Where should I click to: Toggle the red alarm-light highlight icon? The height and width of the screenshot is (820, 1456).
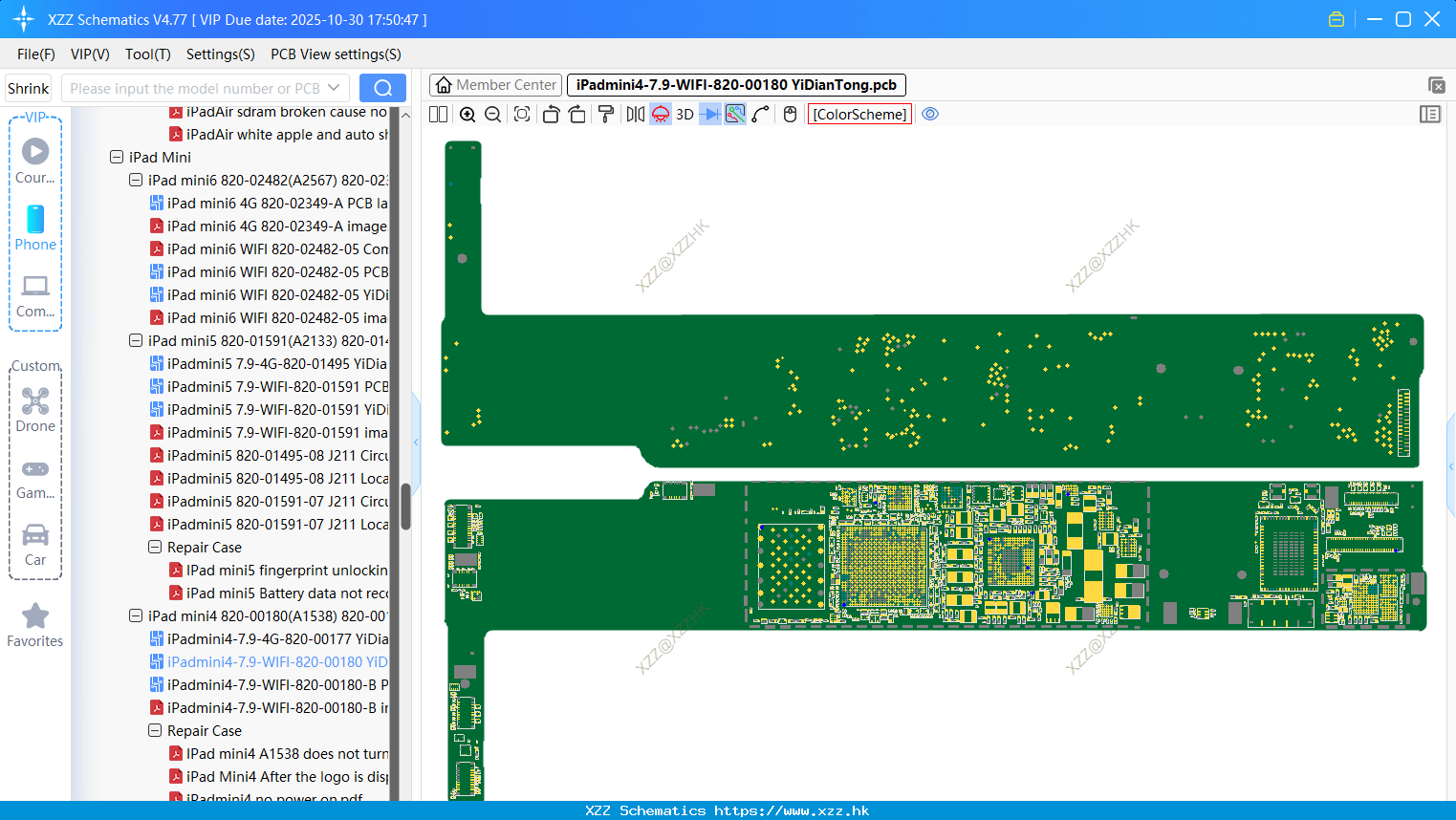point(661,115)
